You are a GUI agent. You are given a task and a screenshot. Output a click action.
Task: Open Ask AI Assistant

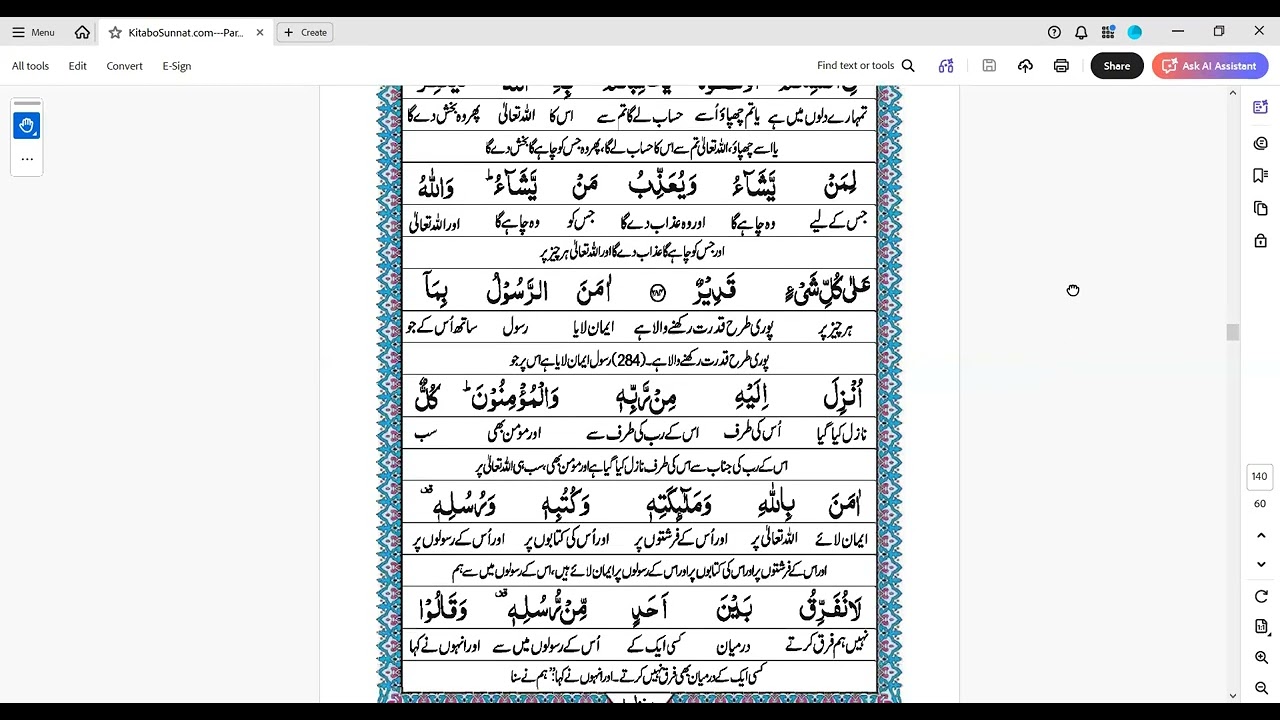[x=1210, y=66]
